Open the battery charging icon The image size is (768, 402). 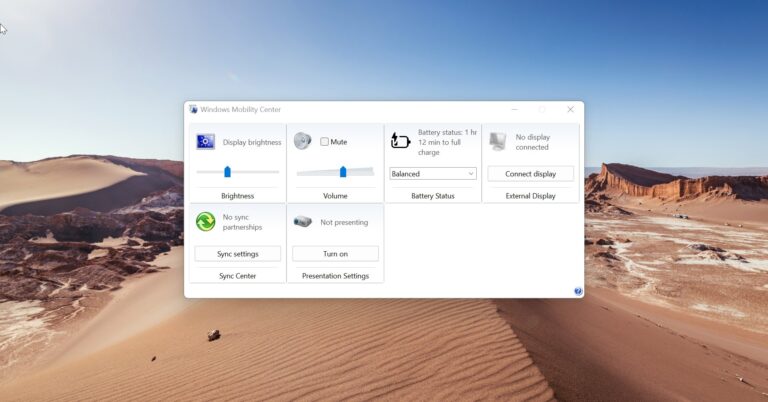point(400,141)
